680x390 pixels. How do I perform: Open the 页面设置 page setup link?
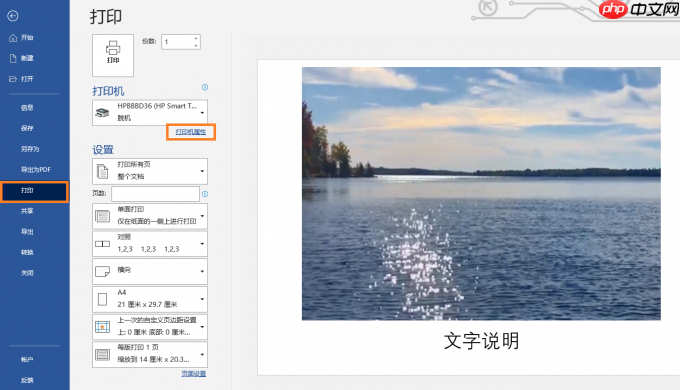coord(194,374)
